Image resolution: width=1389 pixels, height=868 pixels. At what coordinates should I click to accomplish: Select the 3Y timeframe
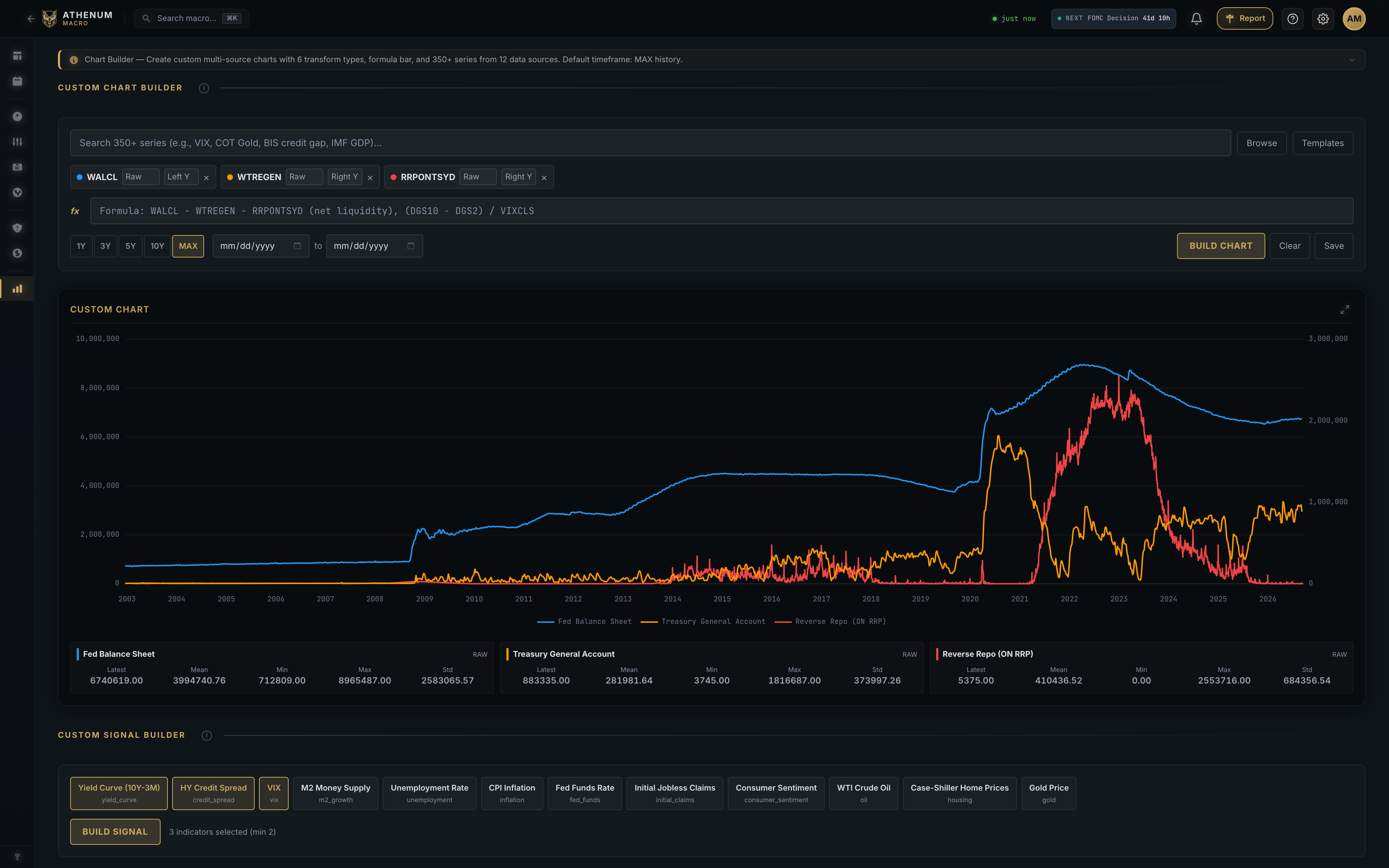coord(106,246)
